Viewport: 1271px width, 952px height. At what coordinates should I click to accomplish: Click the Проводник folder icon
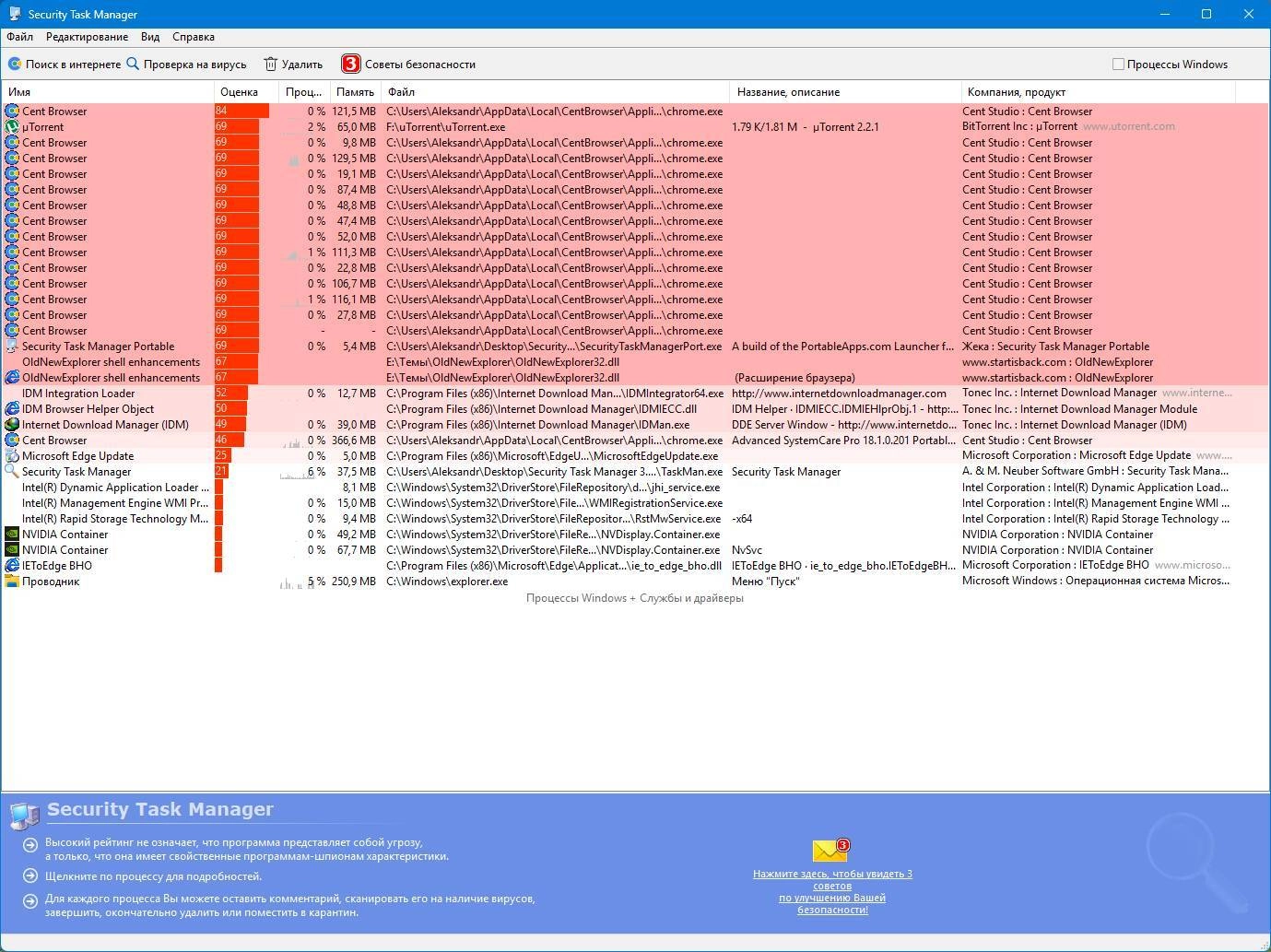[12, 582]
